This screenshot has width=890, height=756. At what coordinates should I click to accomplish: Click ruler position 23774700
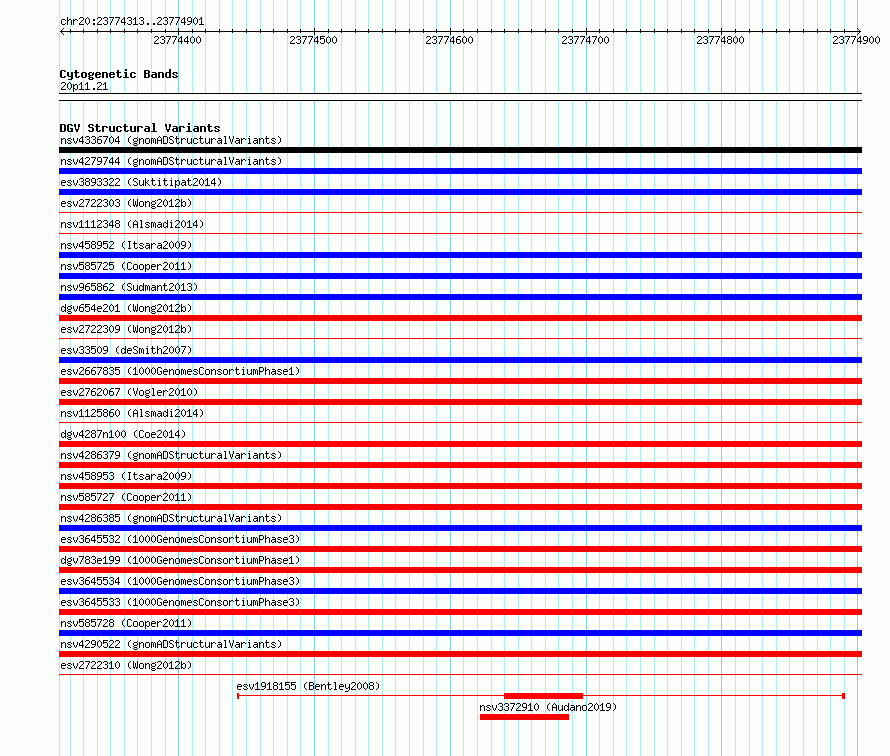[585, 40]
